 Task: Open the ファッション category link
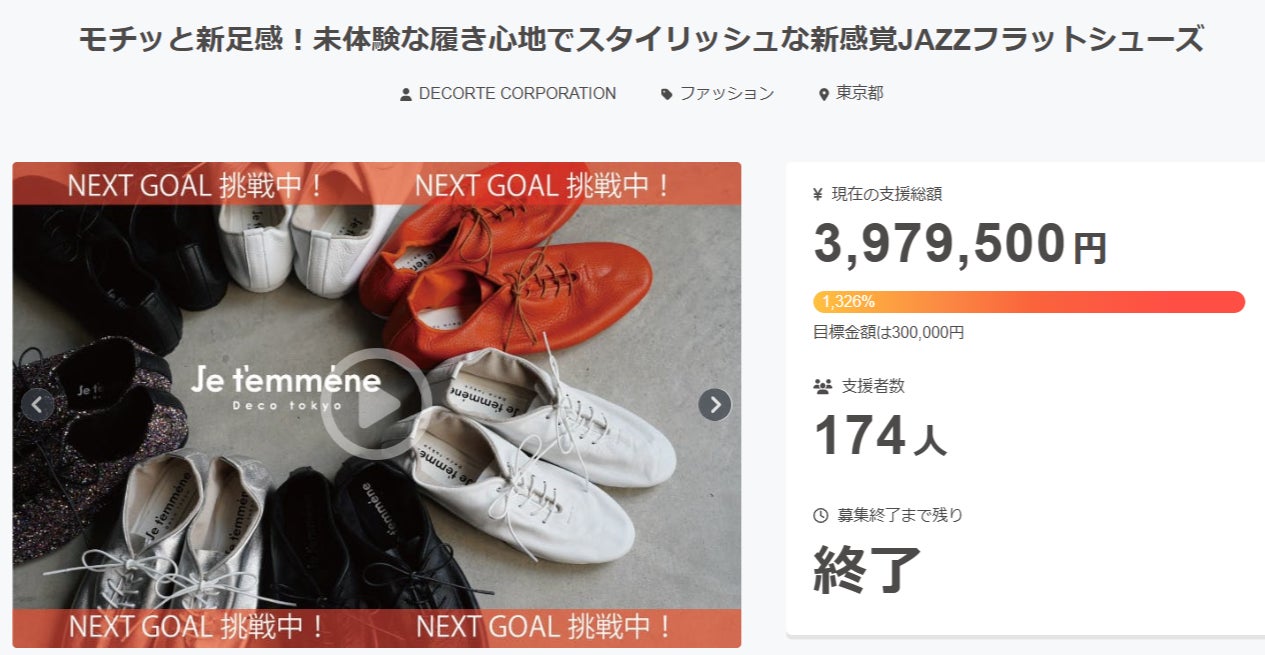727,93
